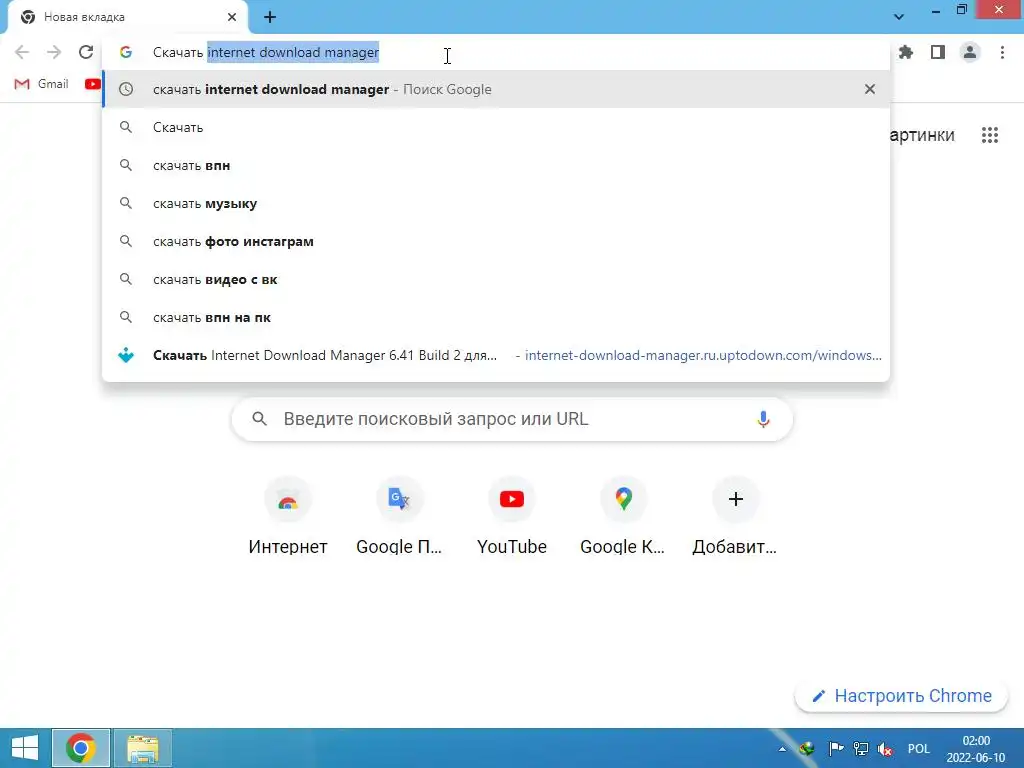Open the YouTube bookmark icon in bookmarks bar
The image size is (1024, 768).
pyautogui.click(x=93, y=84)
